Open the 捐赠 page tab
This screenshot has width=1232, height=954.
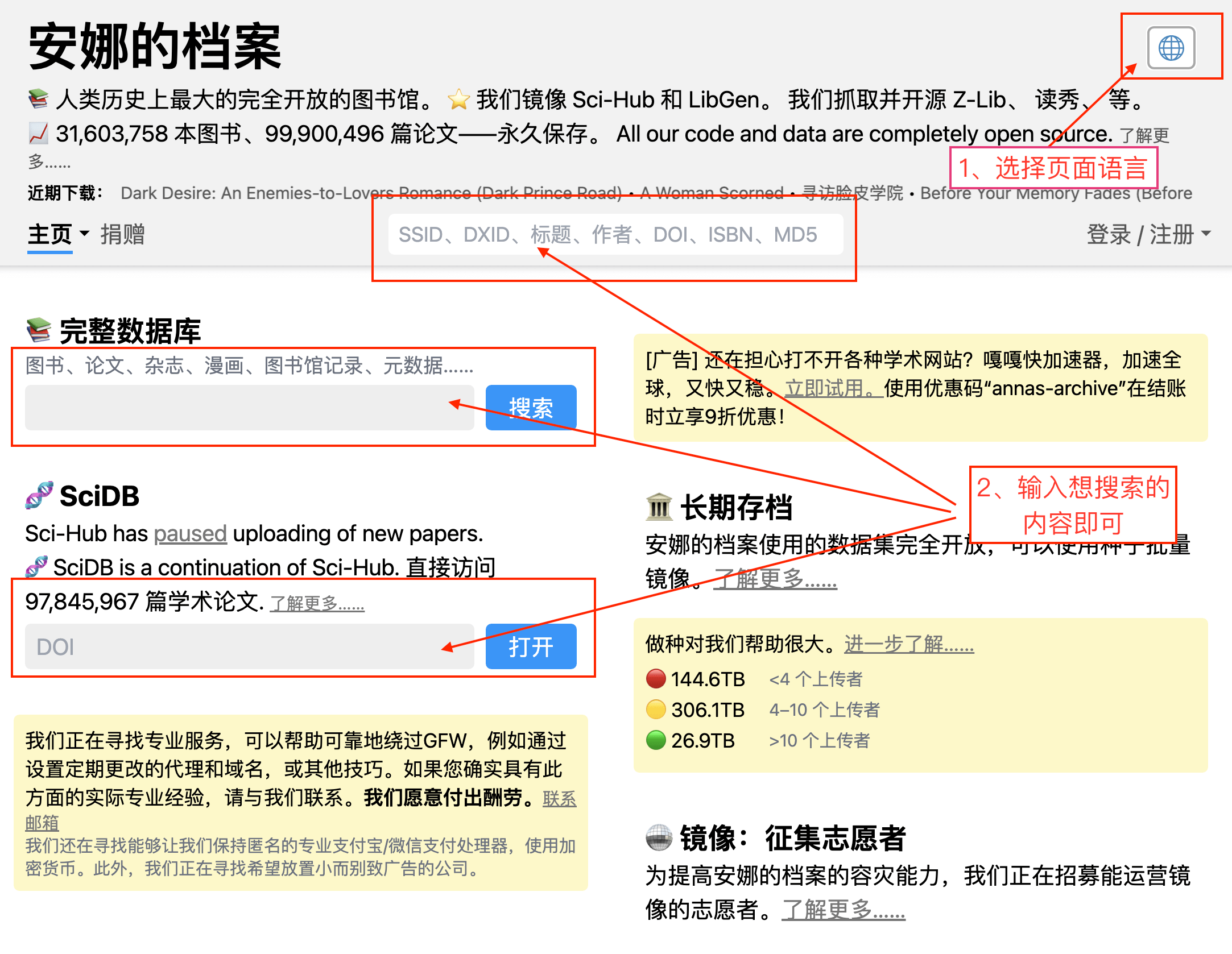122,234
